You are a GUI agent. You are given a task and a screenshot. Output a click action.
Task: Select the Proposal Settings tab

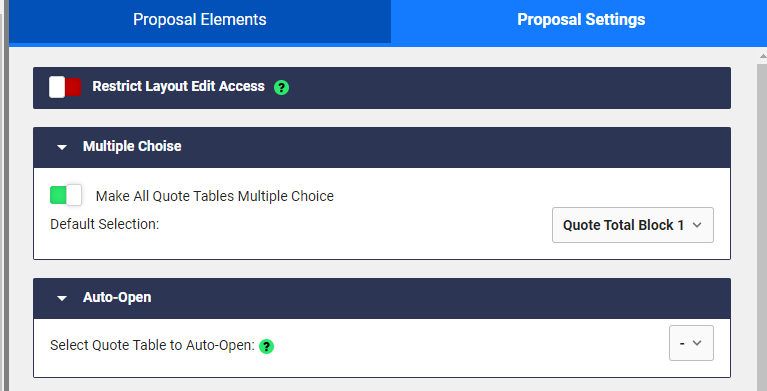point(581,21)
